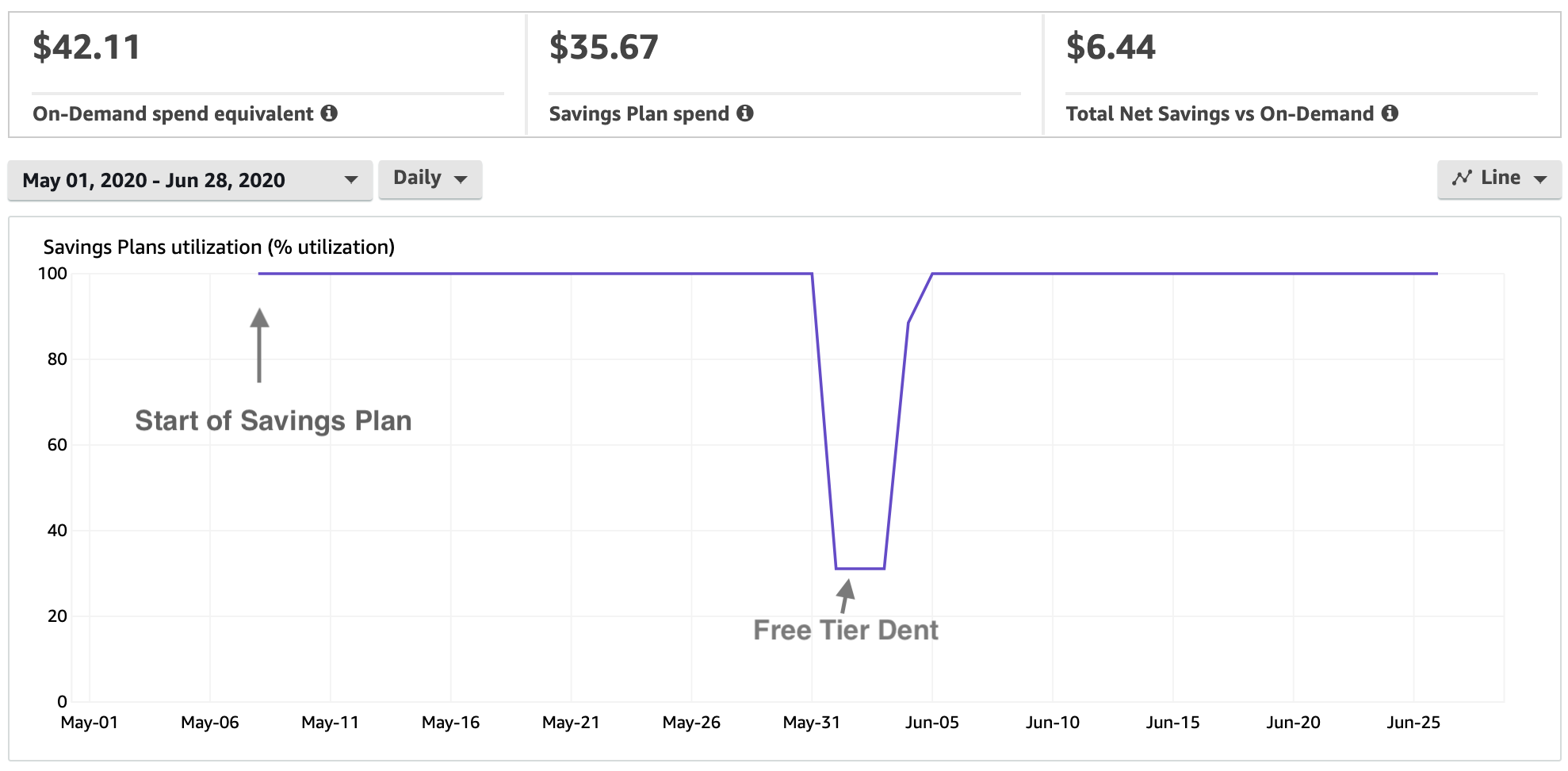Click the line chart icon in chart type selector
The width and height of the screenshot is (1568, 771).
(x=1462, y=178)
